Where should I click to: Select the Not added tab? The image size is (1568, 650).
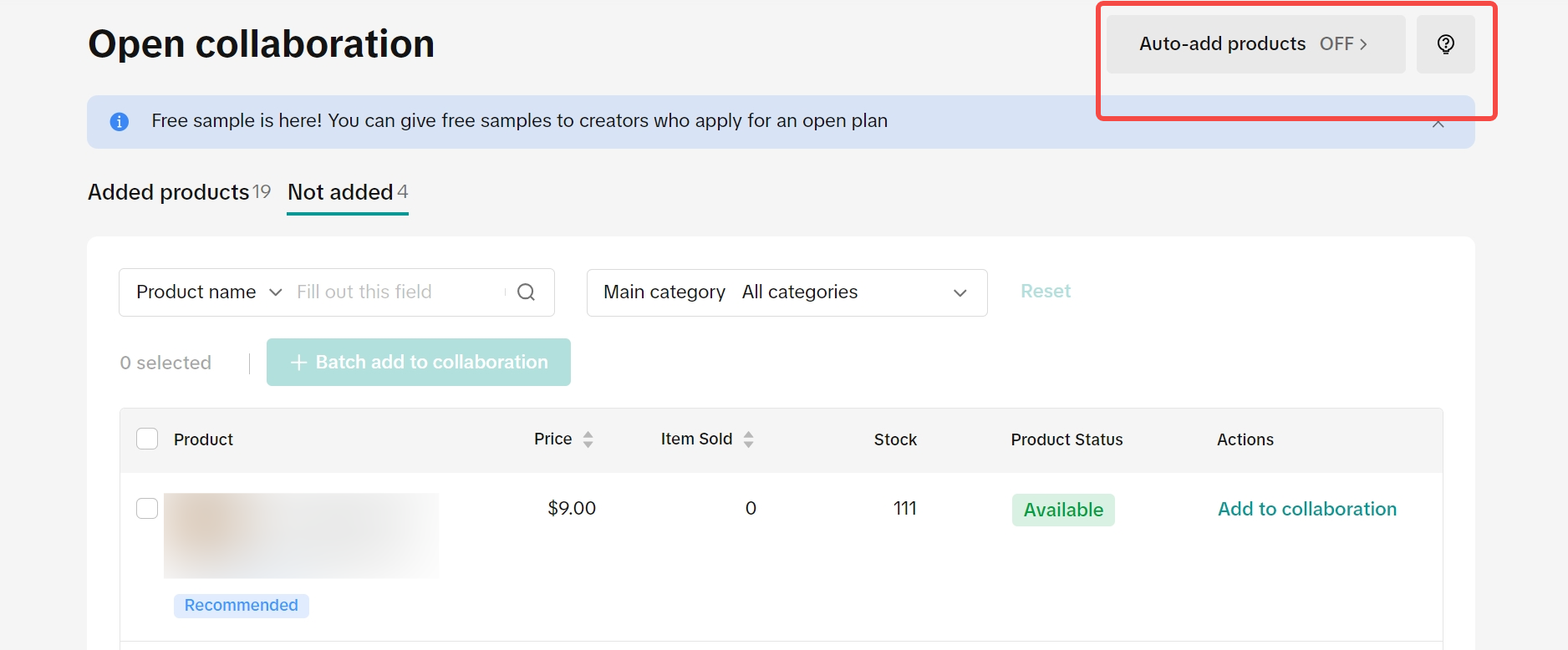click(347, 192)
